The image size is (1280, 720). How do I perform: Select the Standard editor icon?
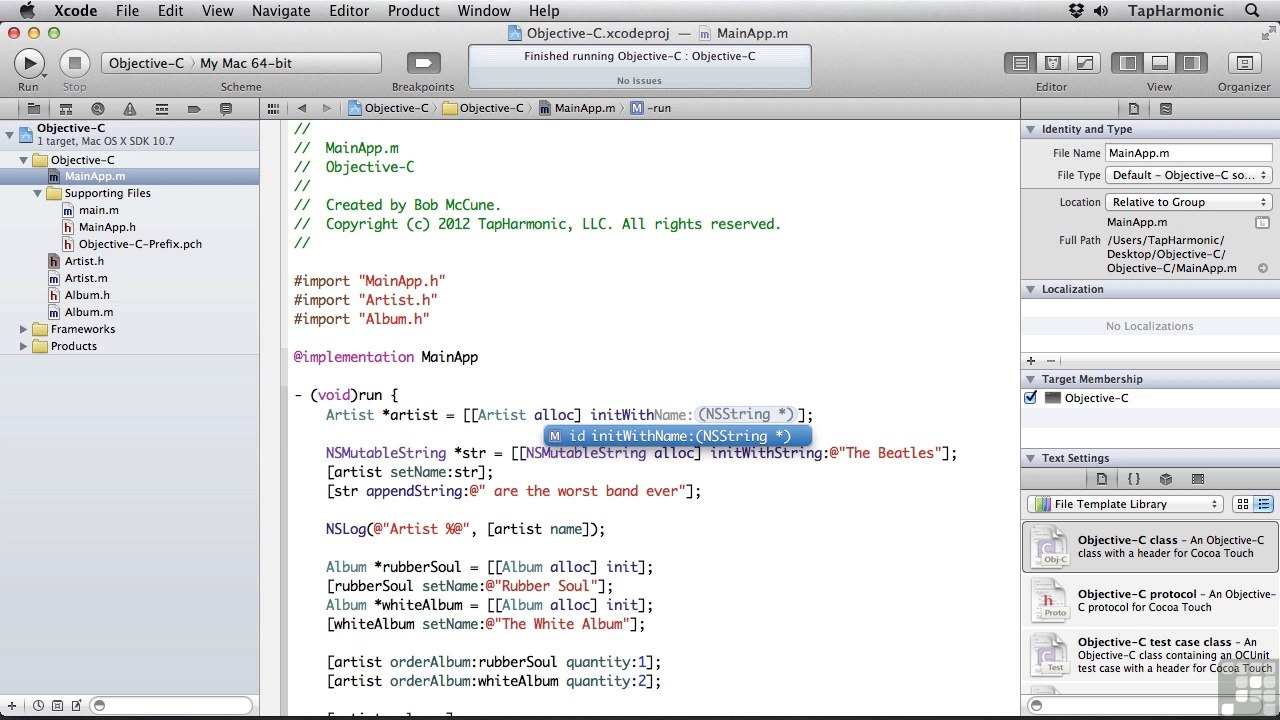(x=1020, y=63)
